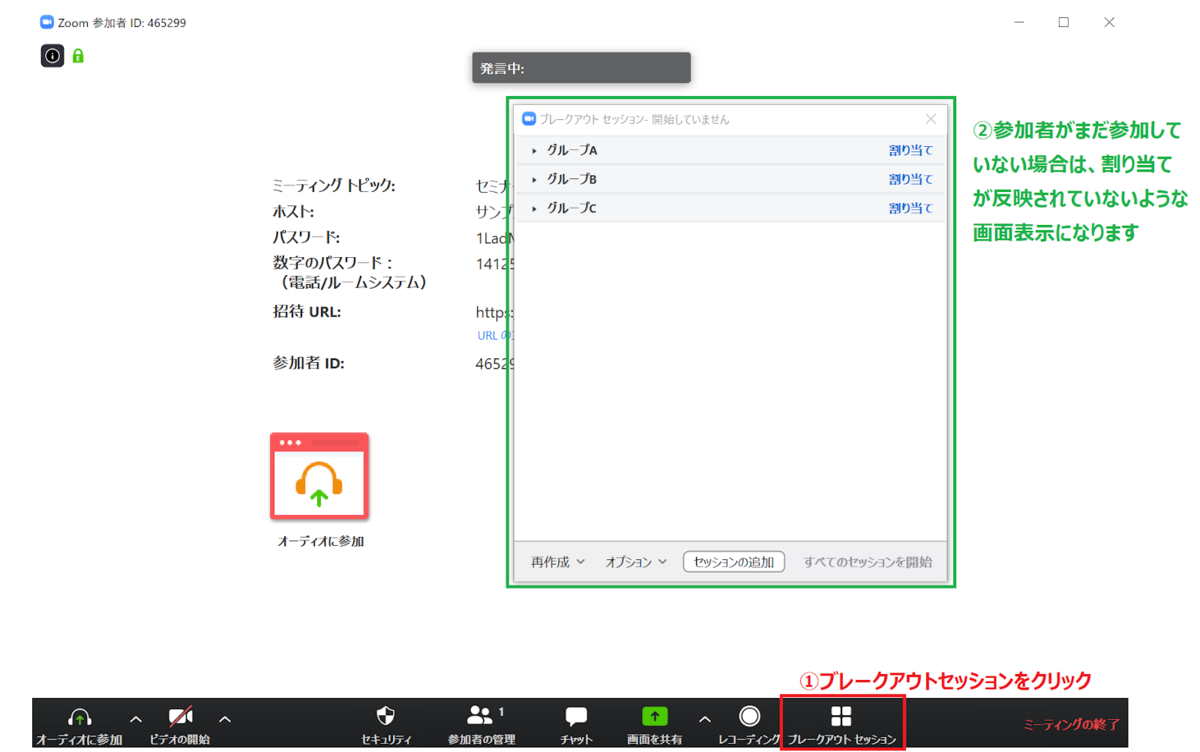Expand the グループC breakout room
Screen dimensions: 1200x752
535,209
